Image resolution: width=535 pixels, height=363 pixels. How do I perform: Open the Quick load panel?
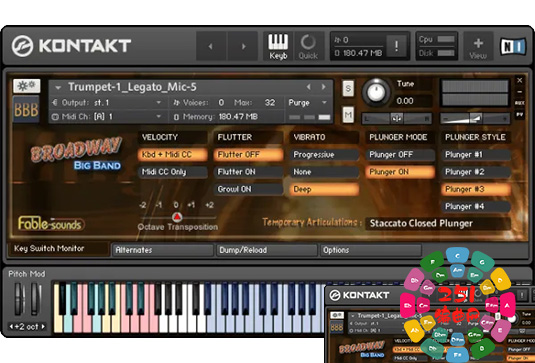tap(308, 46)
